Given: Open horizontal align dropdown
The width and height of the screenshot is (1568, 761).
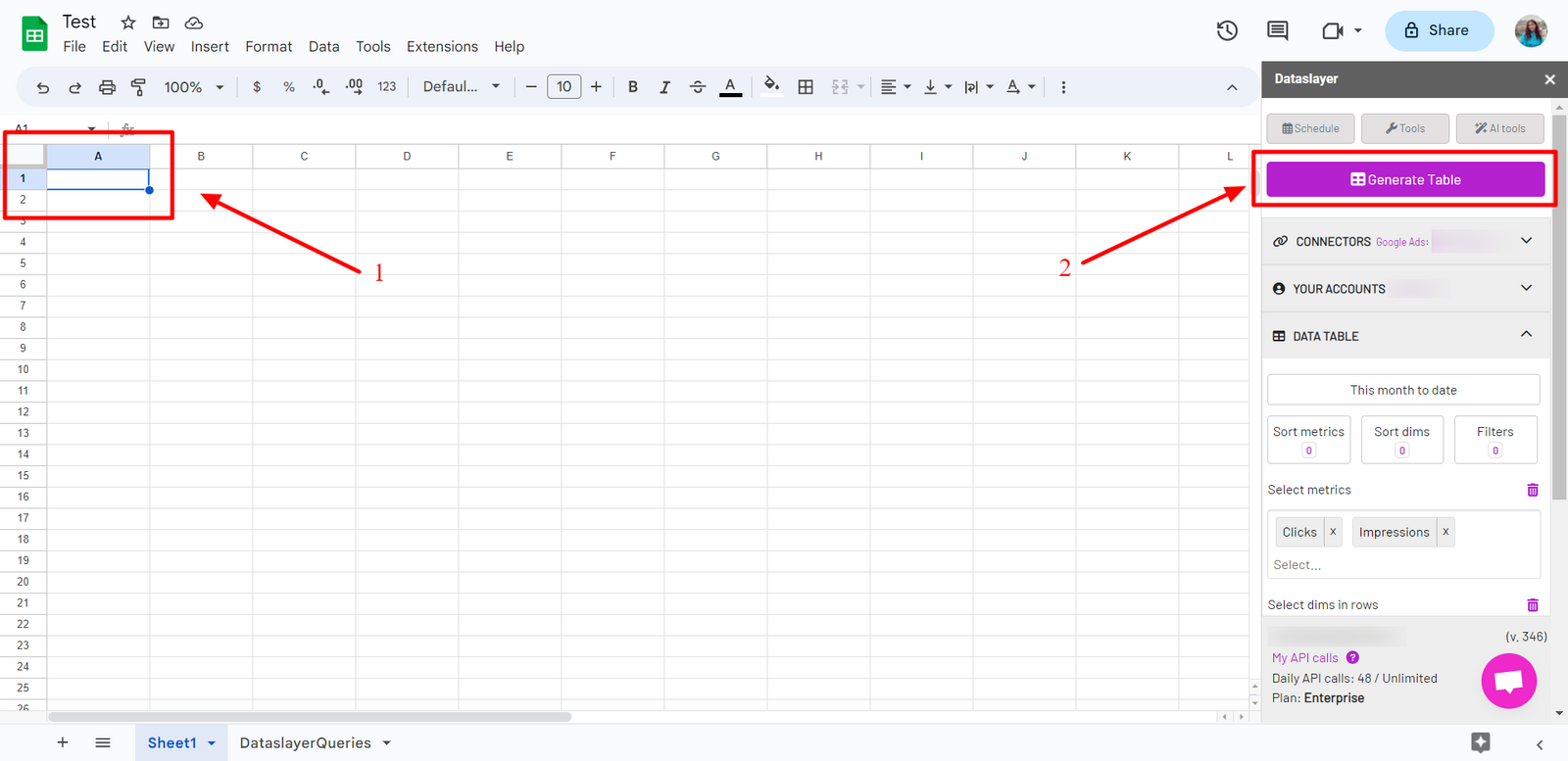Looking at the screenshot, I should coord(896,87).
